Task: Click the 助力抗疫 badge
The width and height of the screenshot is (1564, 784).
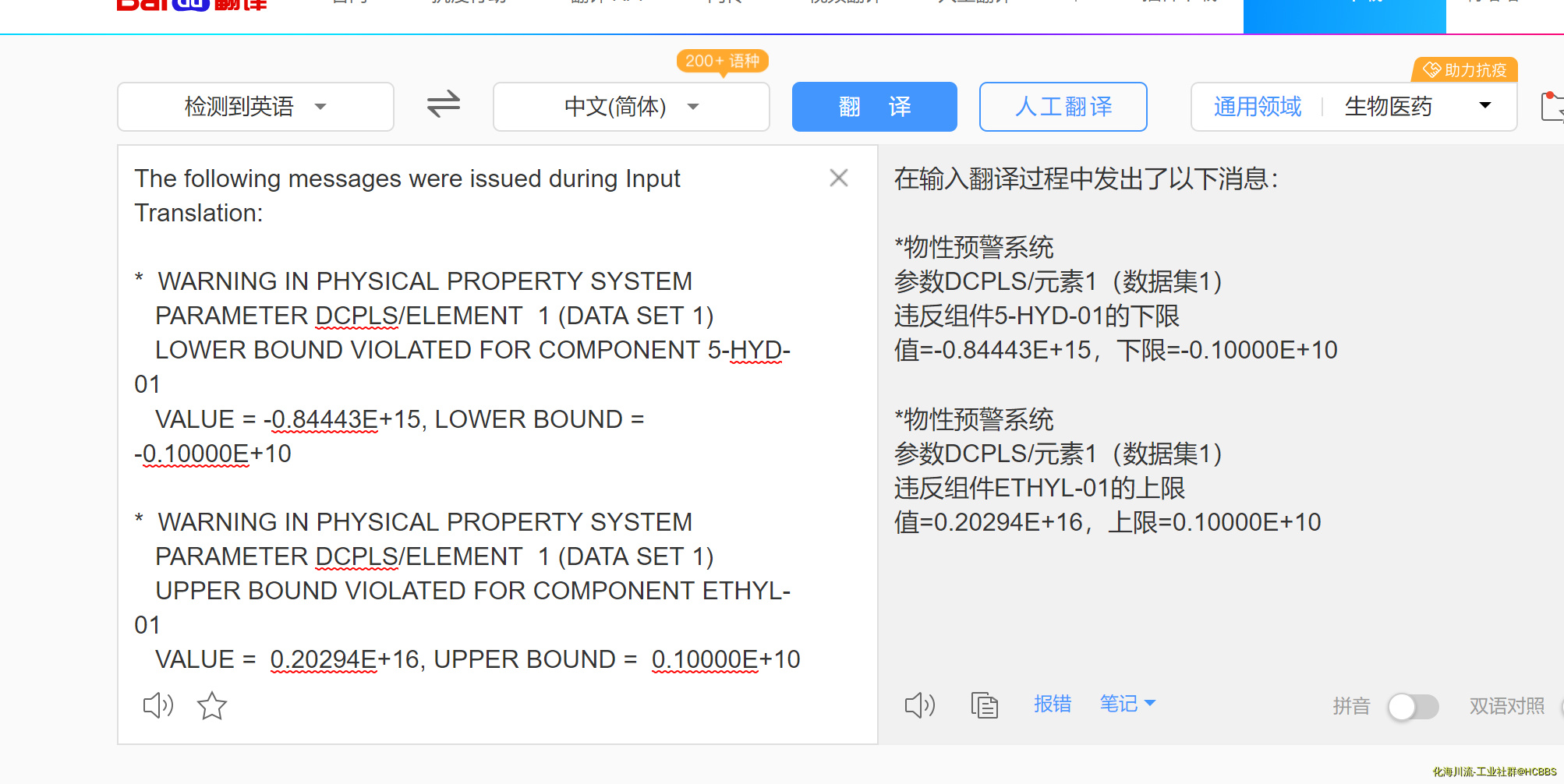Action: click(x=1465, y=70)
